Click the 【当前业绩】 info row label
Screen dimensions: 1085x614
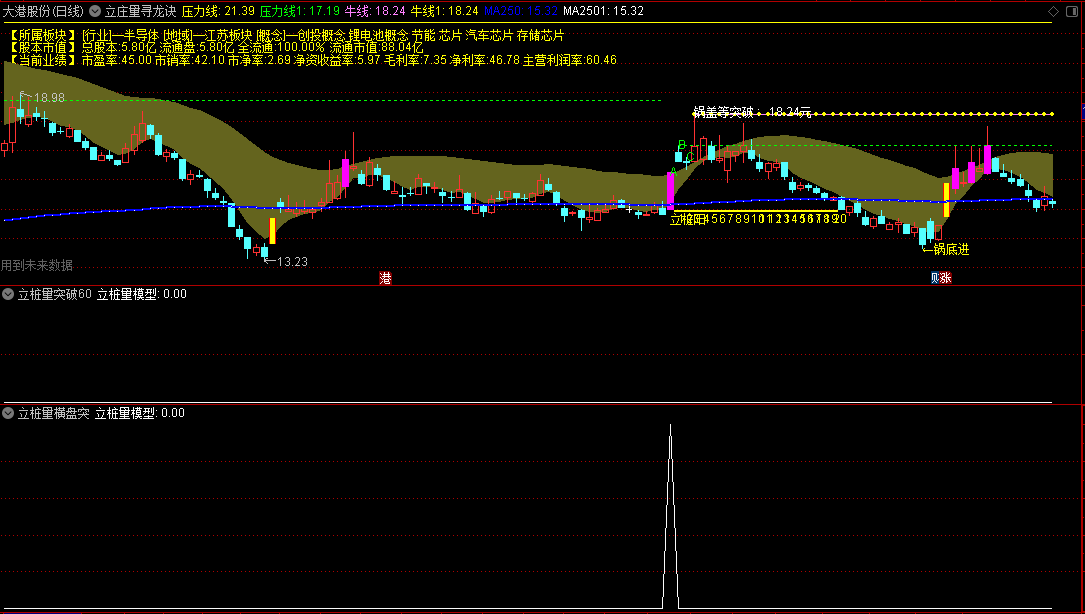coord(43,60)
